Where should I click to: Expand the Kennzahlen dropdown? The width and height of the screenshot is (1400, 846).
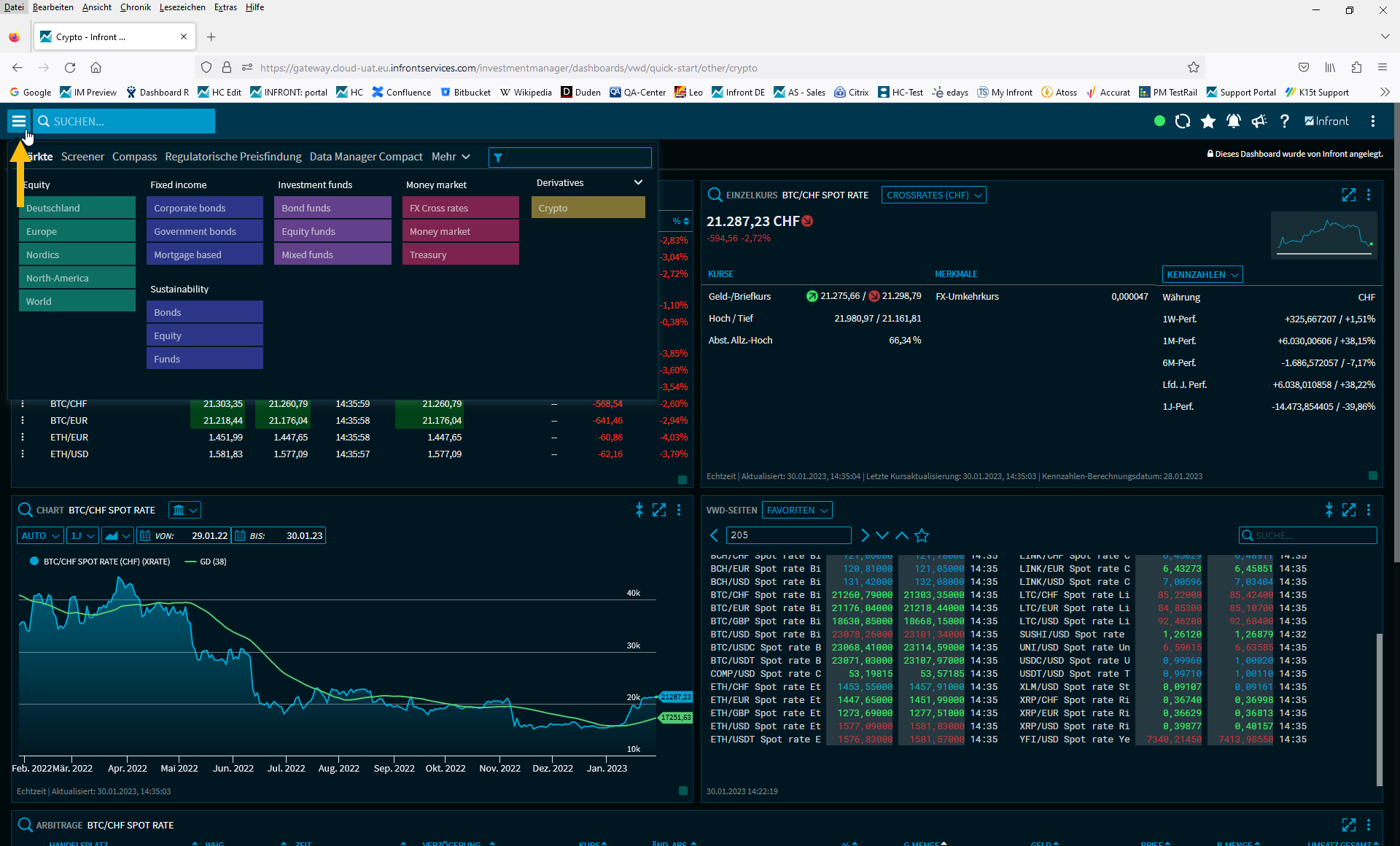(1202, 274)
